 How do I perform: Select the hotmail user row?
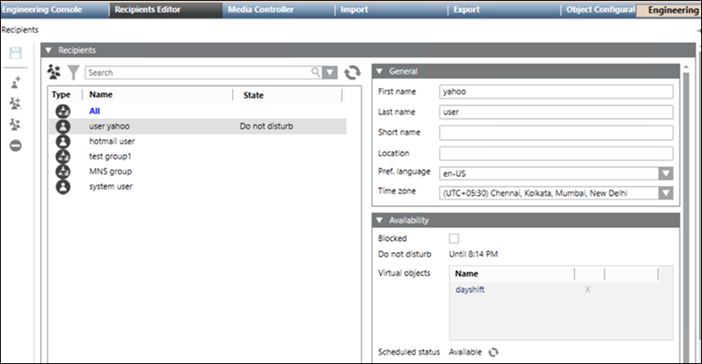(x=197, y=141)
